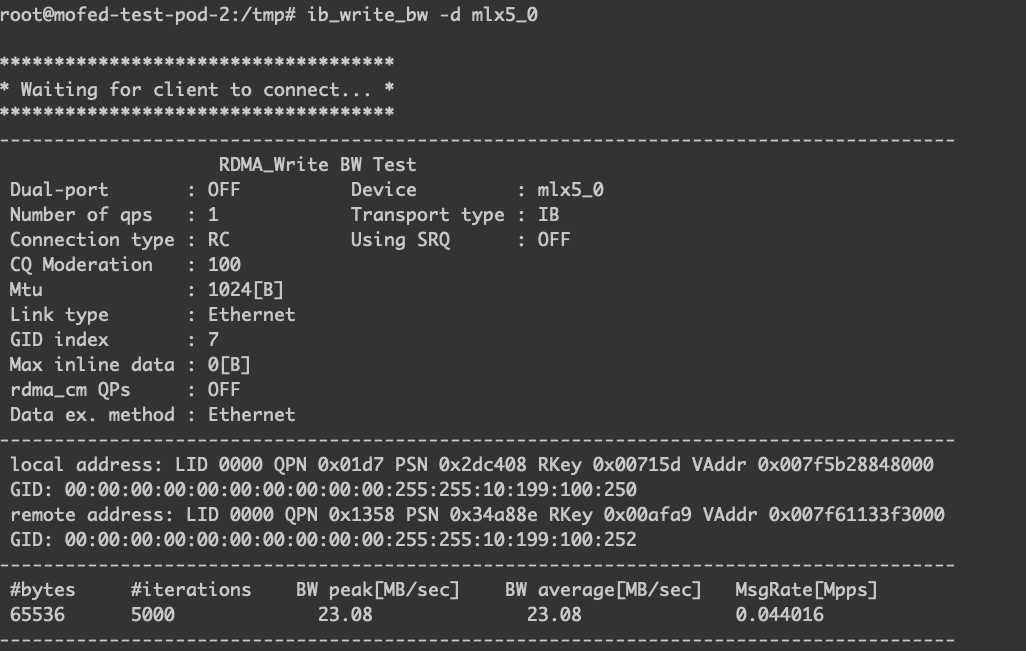The image size is (1026, 651).
Task: Click the rdma_cm QPs OFF value
Action: pyautogui.click(x=224, y=389)
